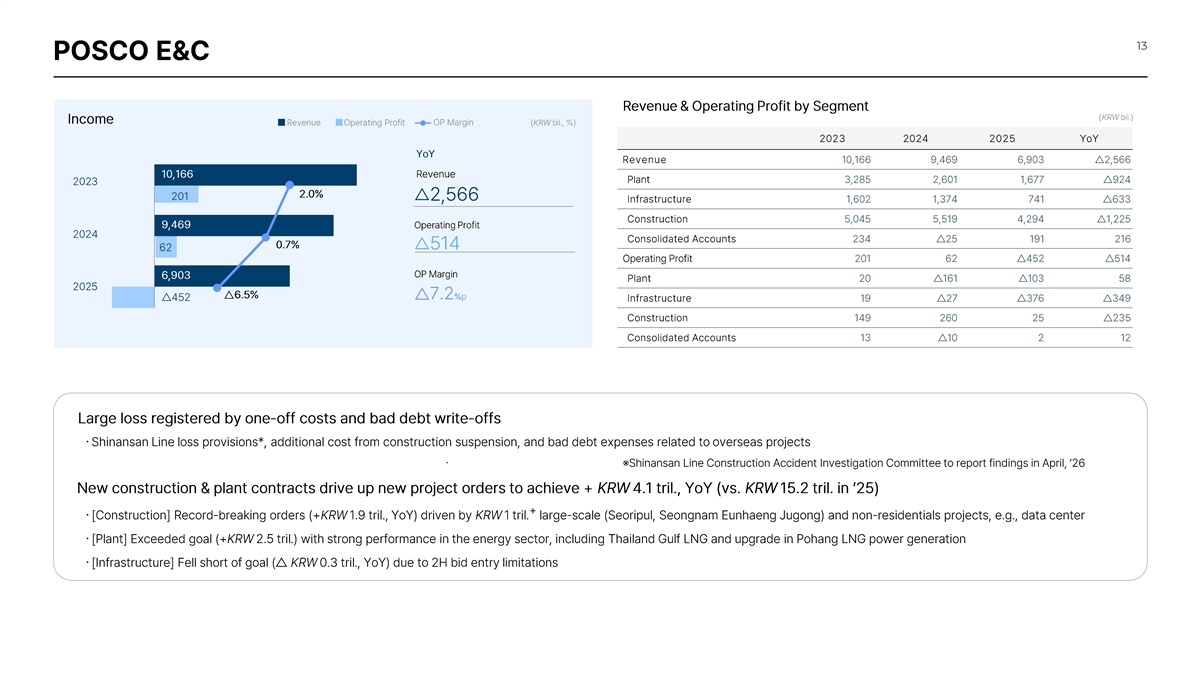Image resolution: width=1200 pixels, height=675 pixels.
Task: Click the POSCO E&C slide title
Action: click(x=131, y=50)
